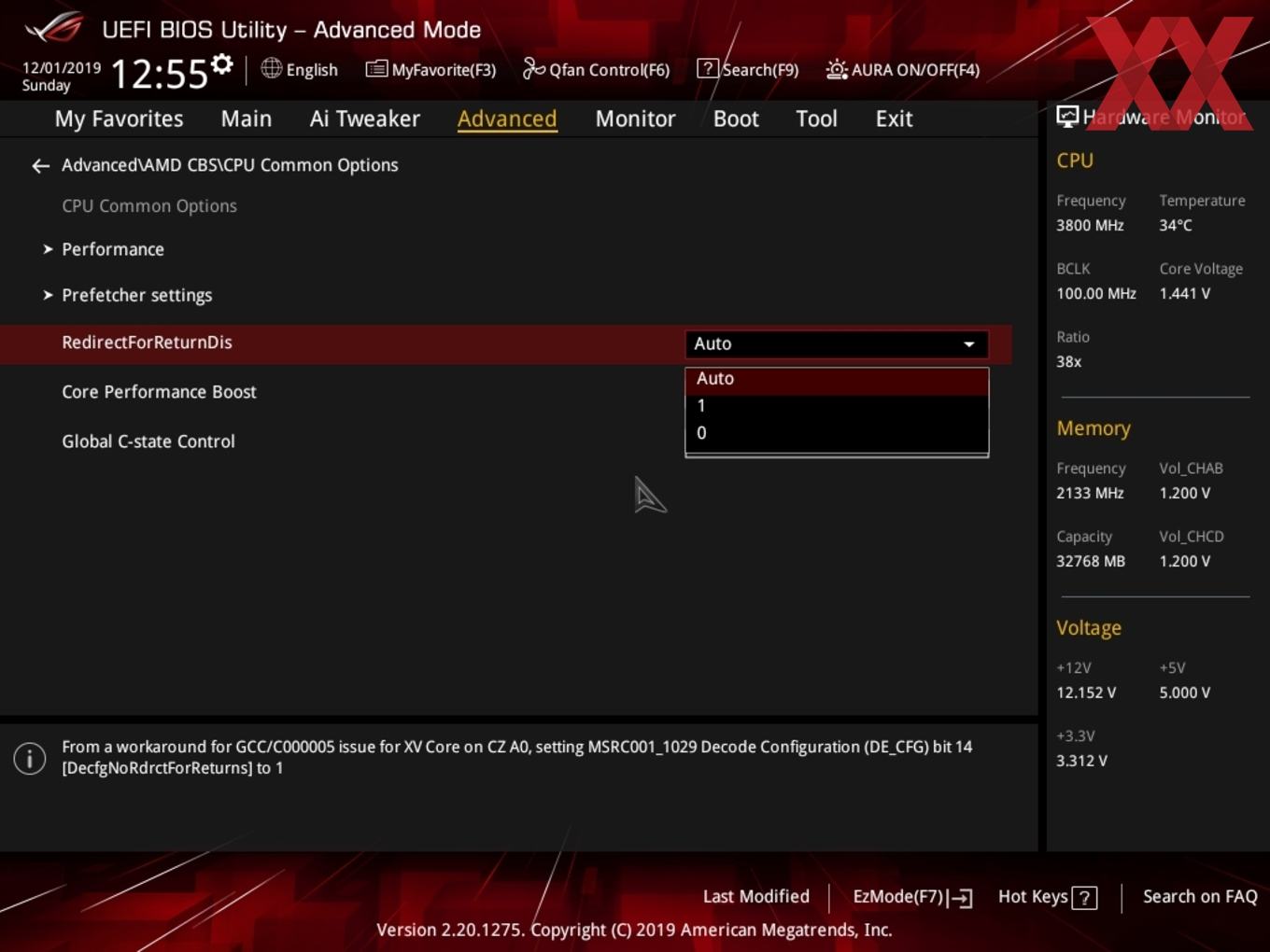Switch to the Main tab

pos(247,119)
